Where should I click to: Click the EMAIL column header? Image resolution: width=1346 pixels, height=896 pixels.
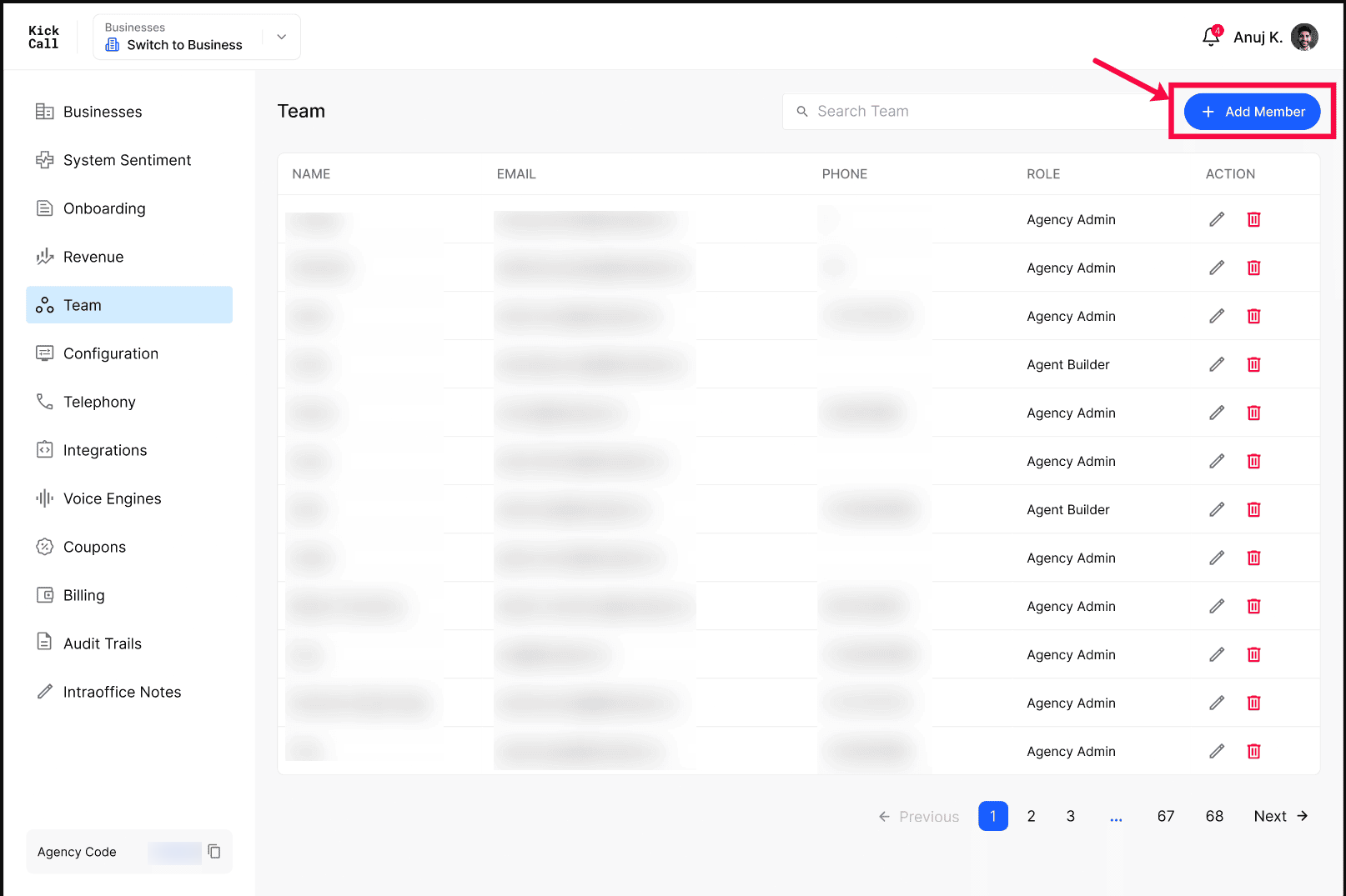click(516, 174)
